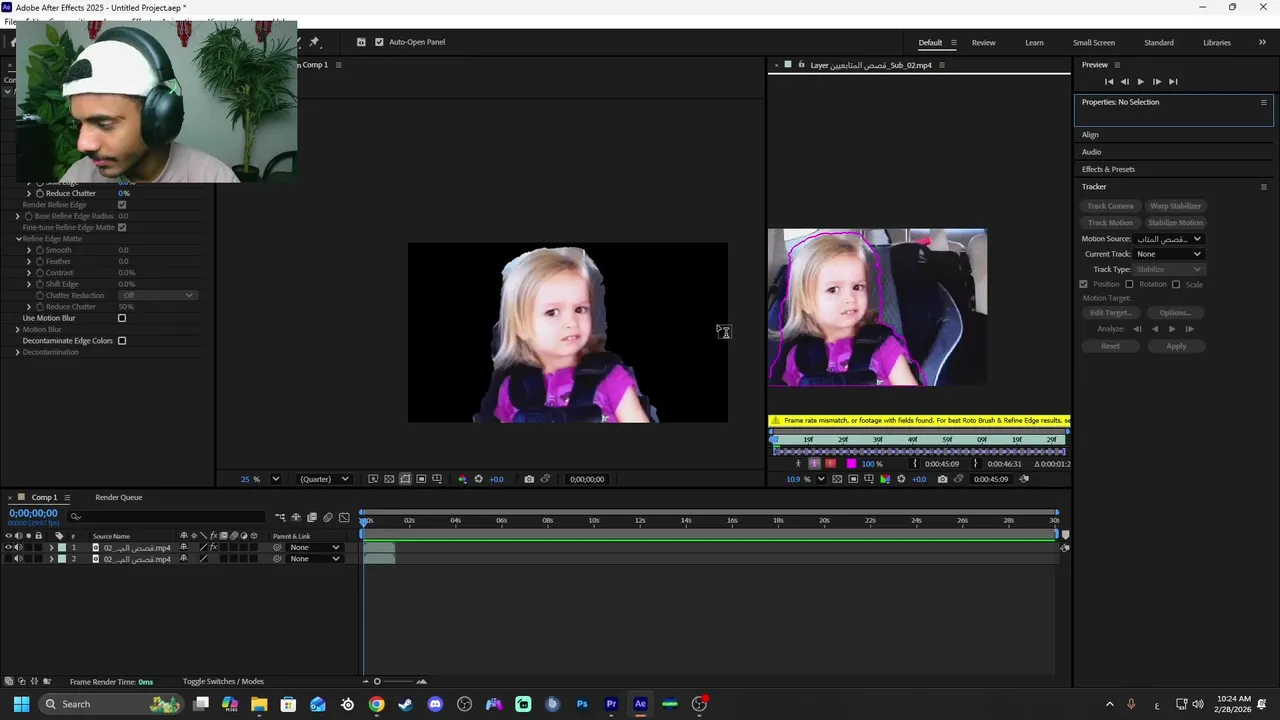Viewport: 1280px width, 720px height.
Task: Click reset exposure icon in composition viewer
Action: coord(478,479)
